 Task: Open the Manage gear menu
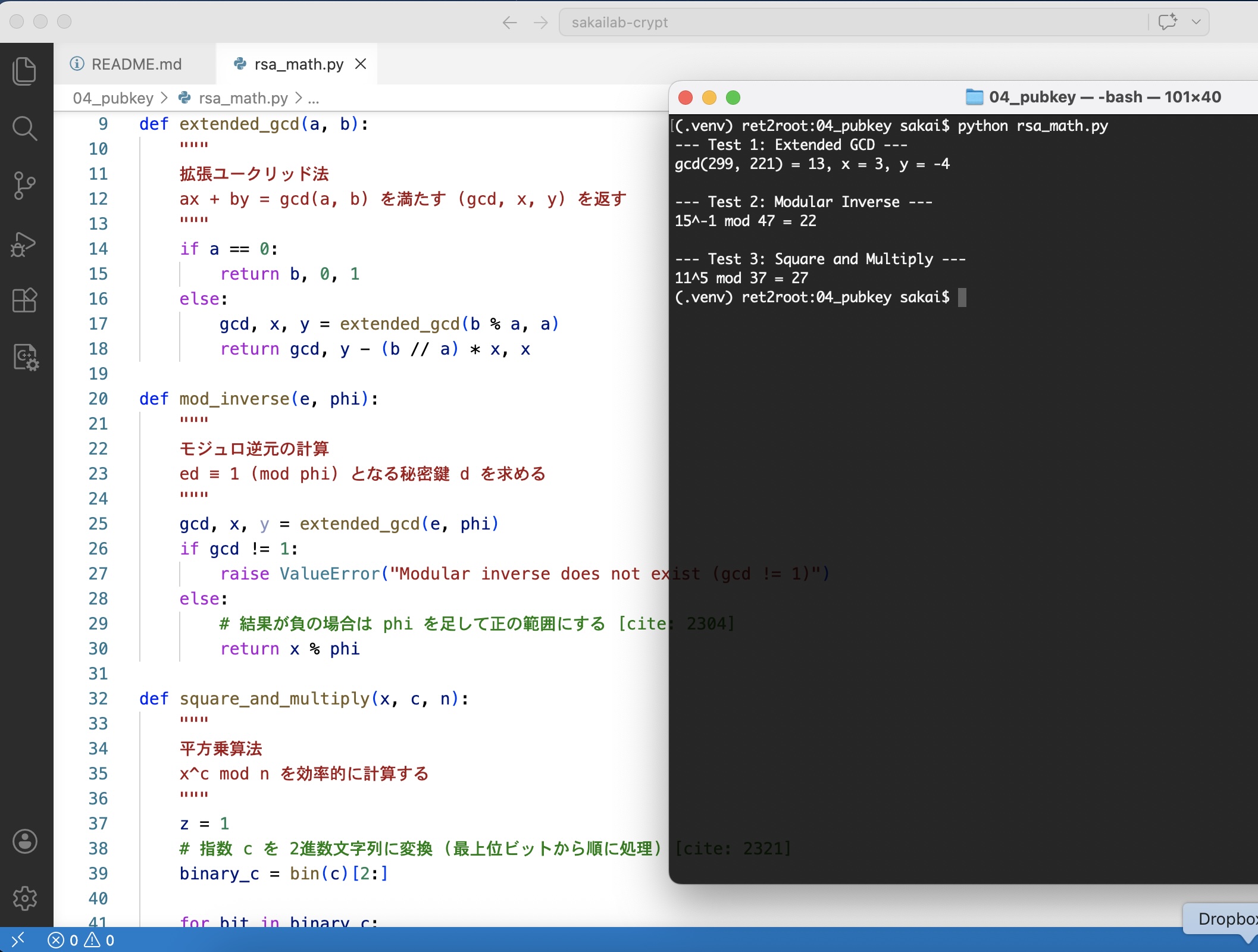point(24,898)
